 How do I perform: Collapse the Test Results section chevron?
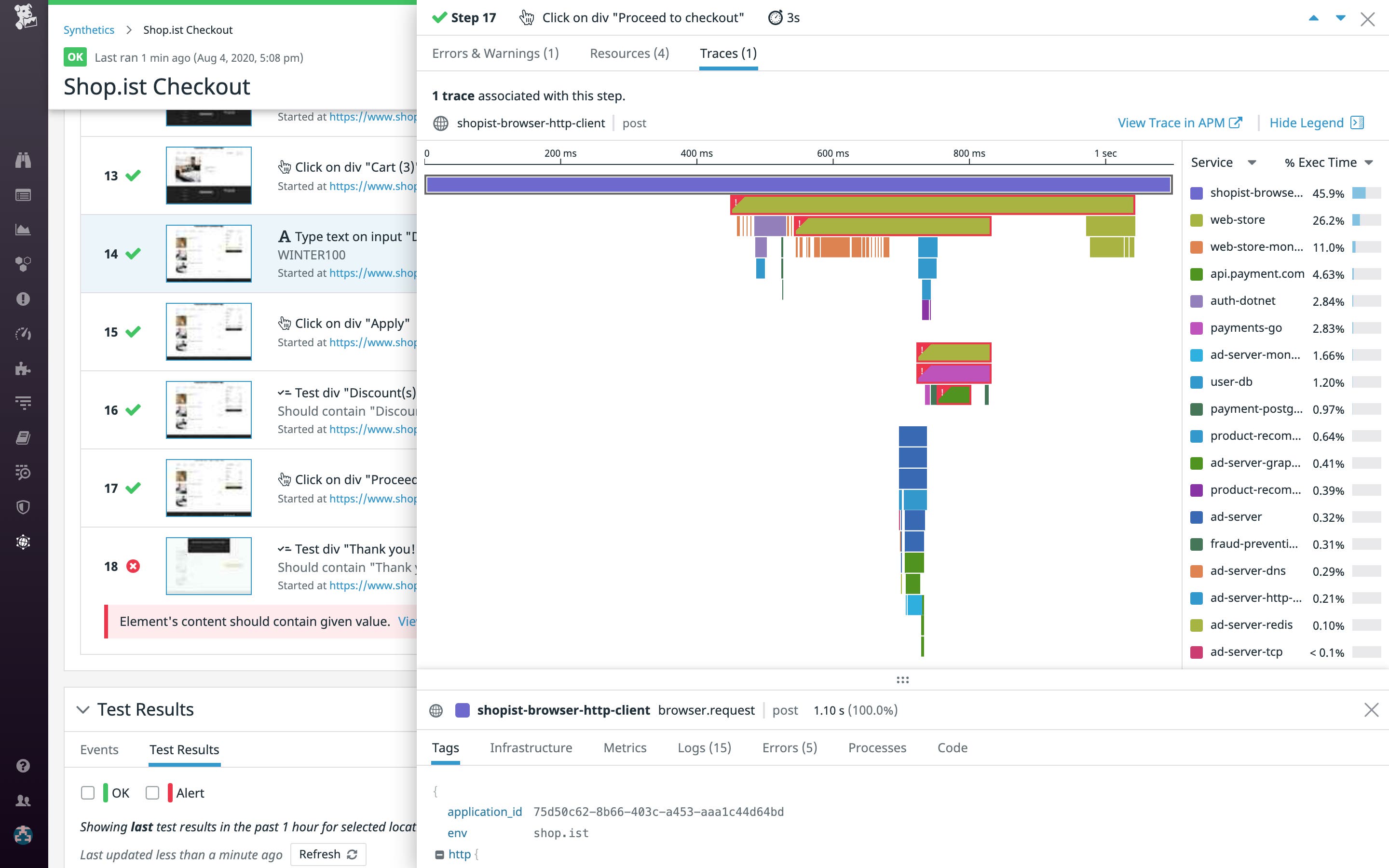[84, 709]
